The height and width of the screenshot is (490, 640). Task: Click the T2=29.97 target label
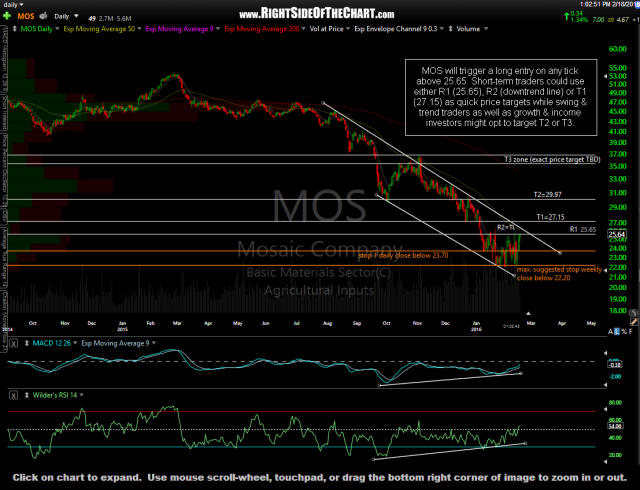547,195
